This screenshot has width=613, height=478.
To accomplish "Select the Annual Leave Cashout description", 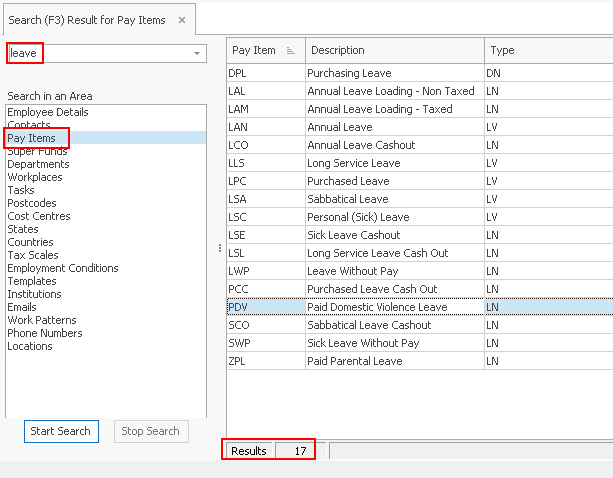I will (394, 145).
